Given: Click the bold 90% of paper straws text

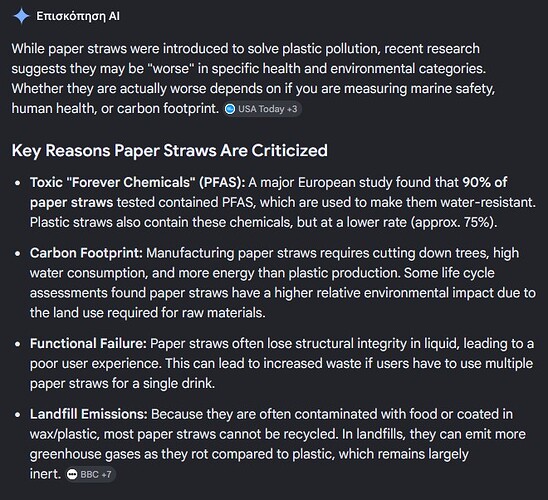Looking at the screenshot, I should [268, 192].
